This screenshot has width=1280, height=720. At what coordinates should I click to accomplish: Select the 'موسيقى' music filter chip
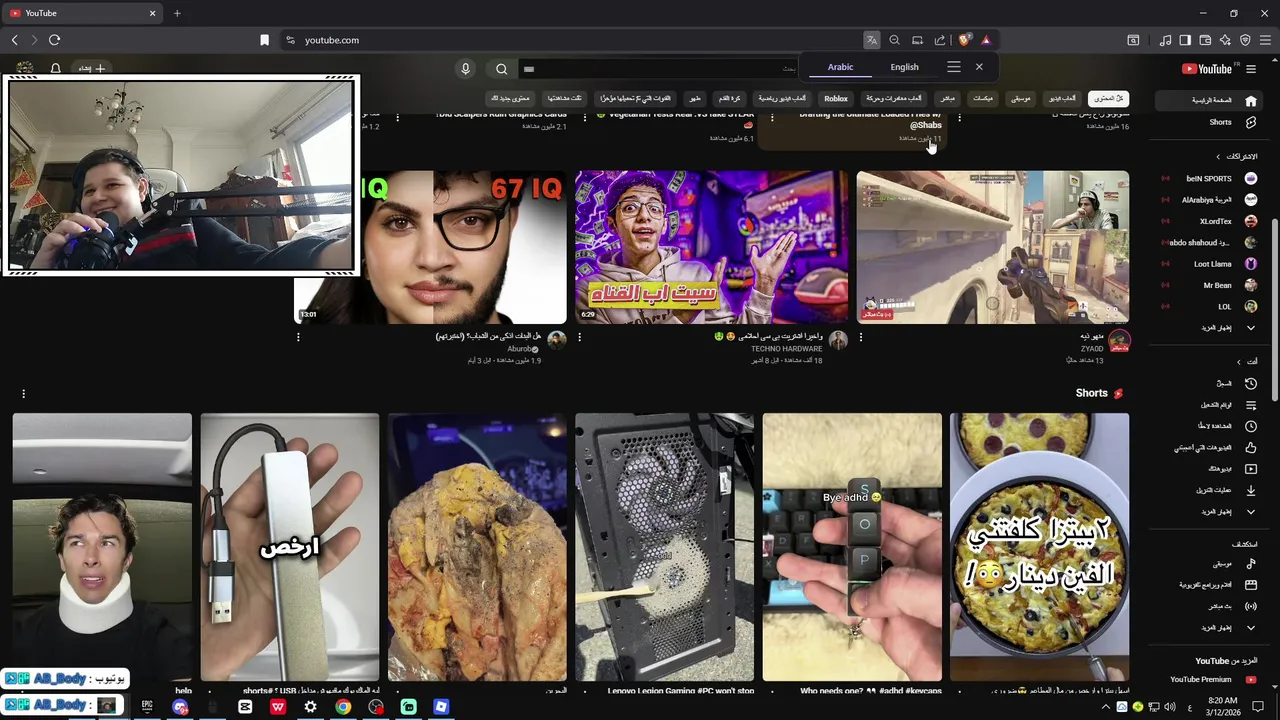tap(1020, 98)
